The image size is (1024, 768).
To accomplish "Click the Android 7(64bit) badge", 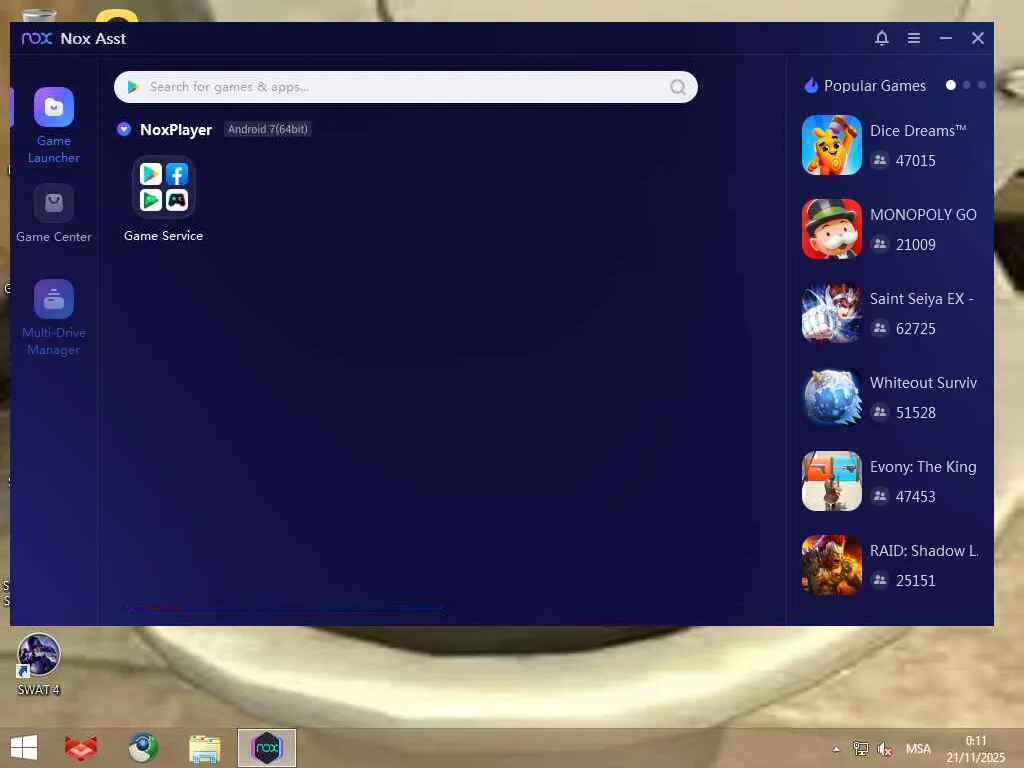I will [x=267, y=129].
